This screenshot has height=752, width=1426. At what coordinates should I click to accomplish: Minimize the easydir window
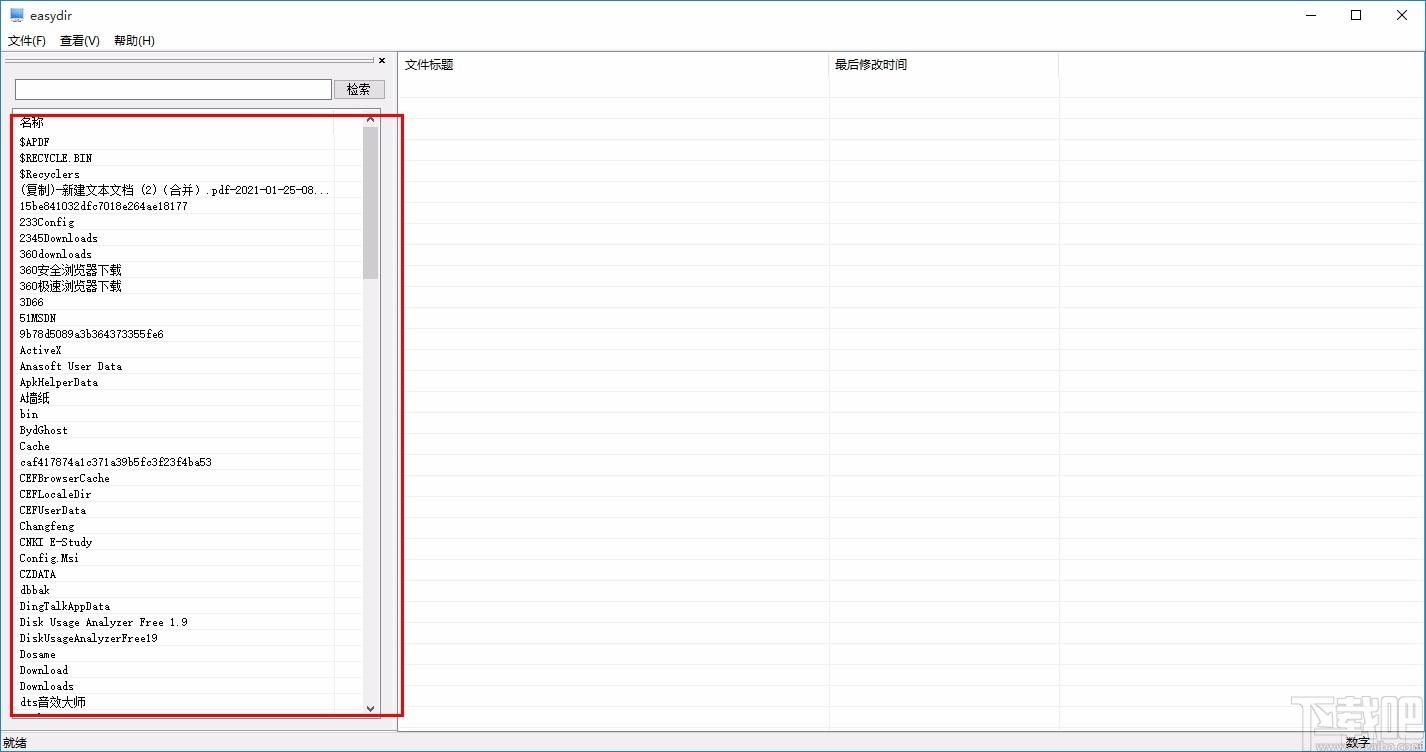(x=1310, y=15)
